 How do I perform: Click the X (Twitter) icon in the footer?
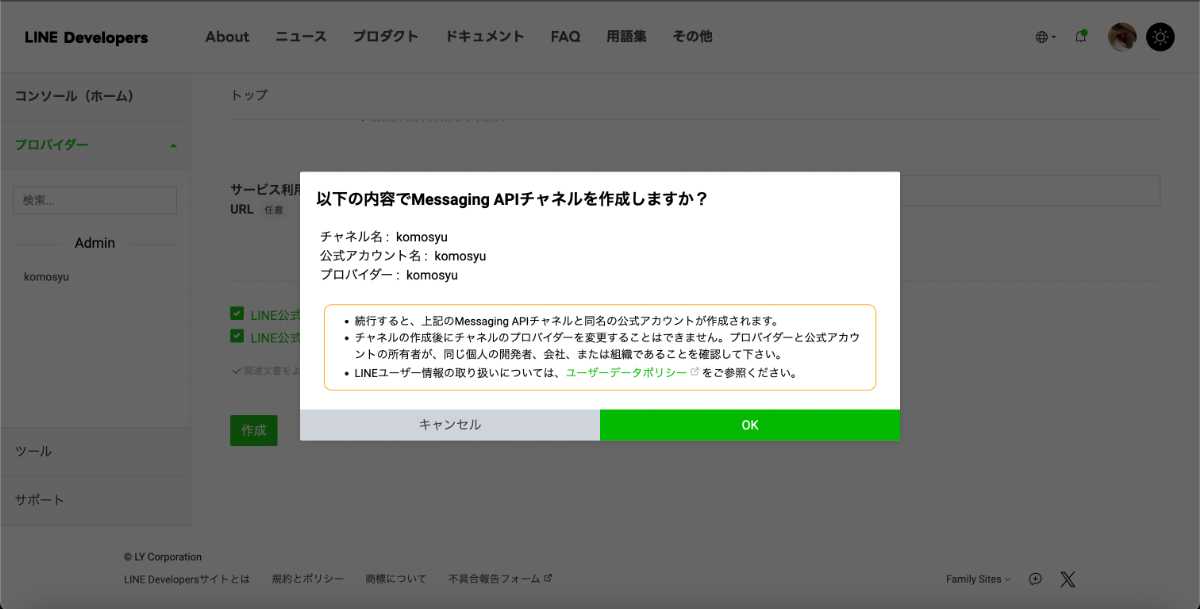tap(1068, 579)
